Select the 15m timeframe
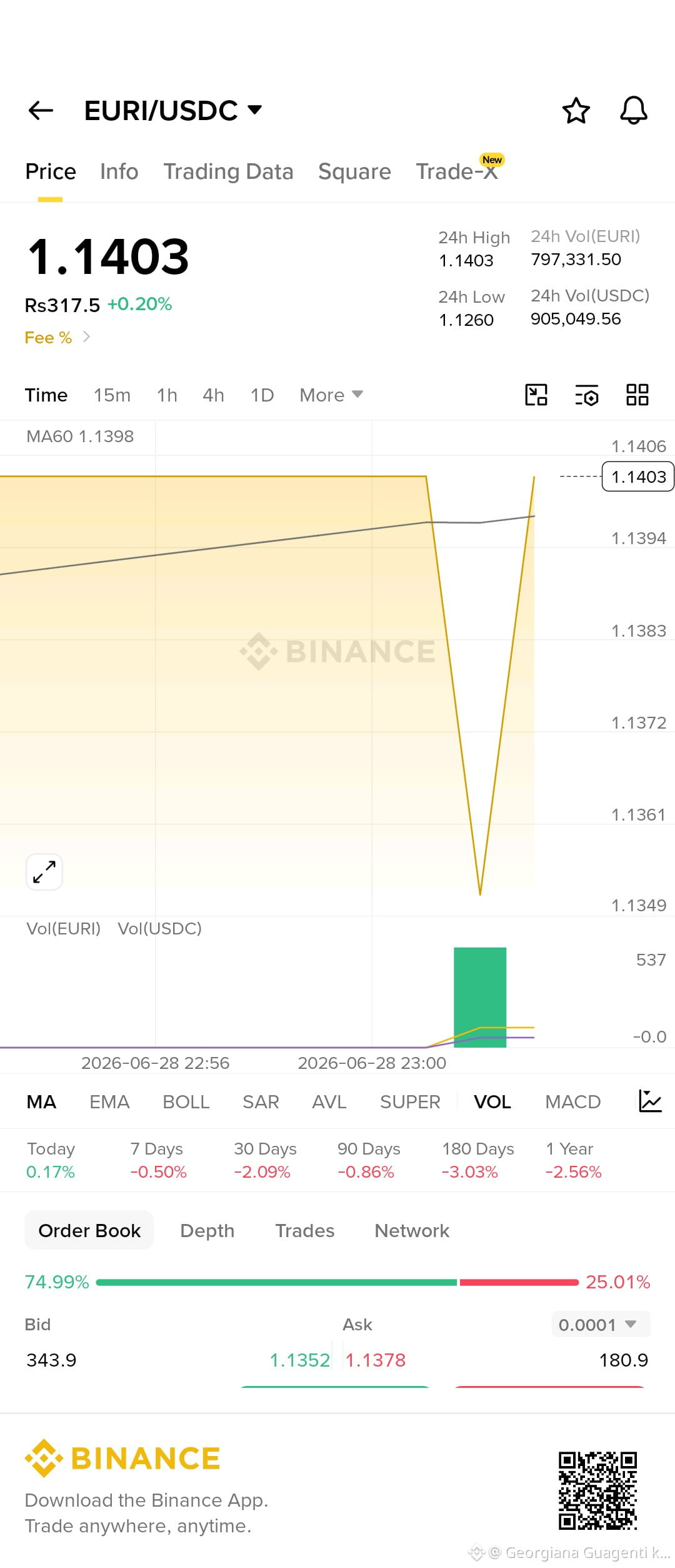The width and height of the screenshot is (675, 1568). coord(112,395)
